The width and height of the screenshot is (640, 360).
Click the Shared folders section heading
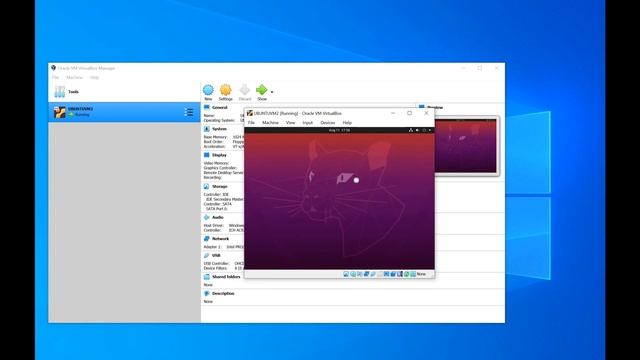[x=226, y=277]
